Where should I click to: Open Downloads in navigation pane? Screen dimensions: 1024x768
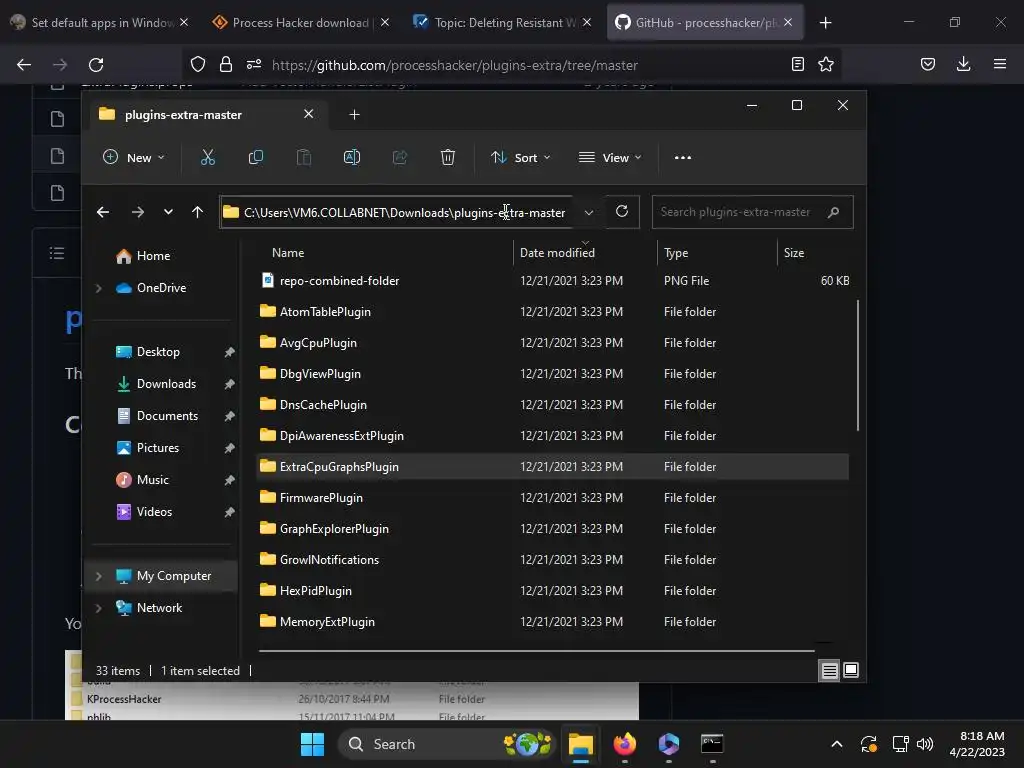[x=166, y=384]
